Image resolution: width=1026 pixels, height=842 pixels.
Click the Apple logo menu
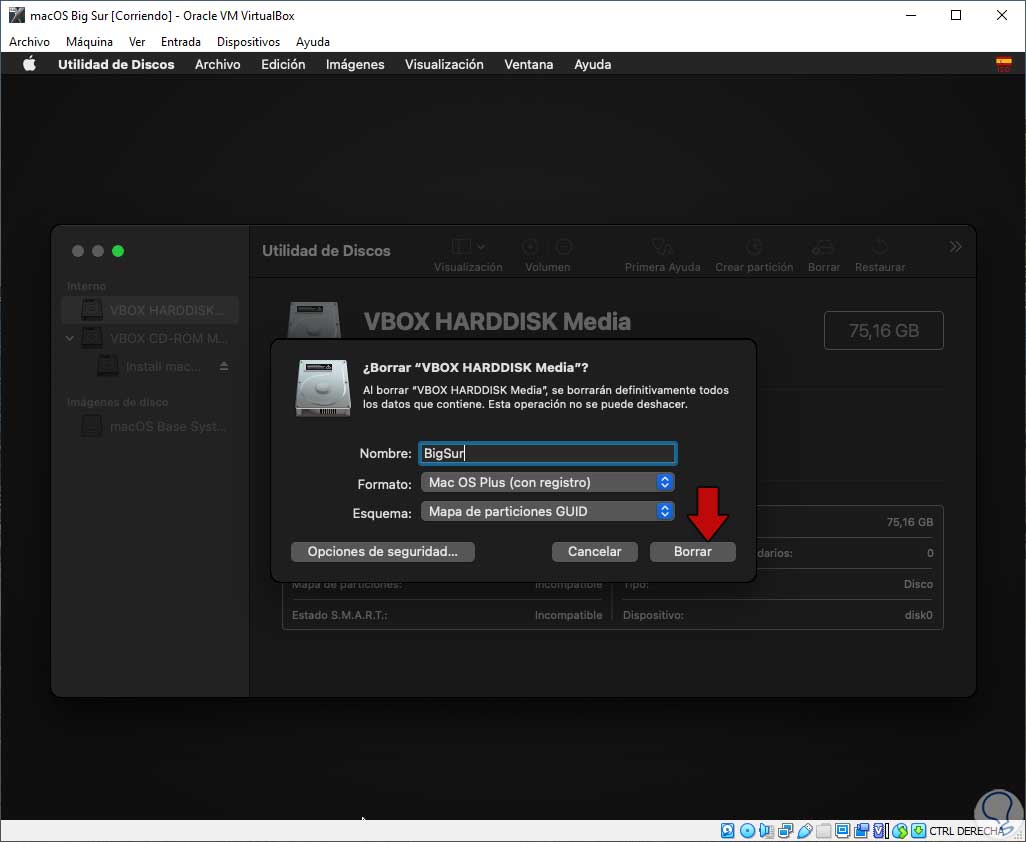[29, 64]
